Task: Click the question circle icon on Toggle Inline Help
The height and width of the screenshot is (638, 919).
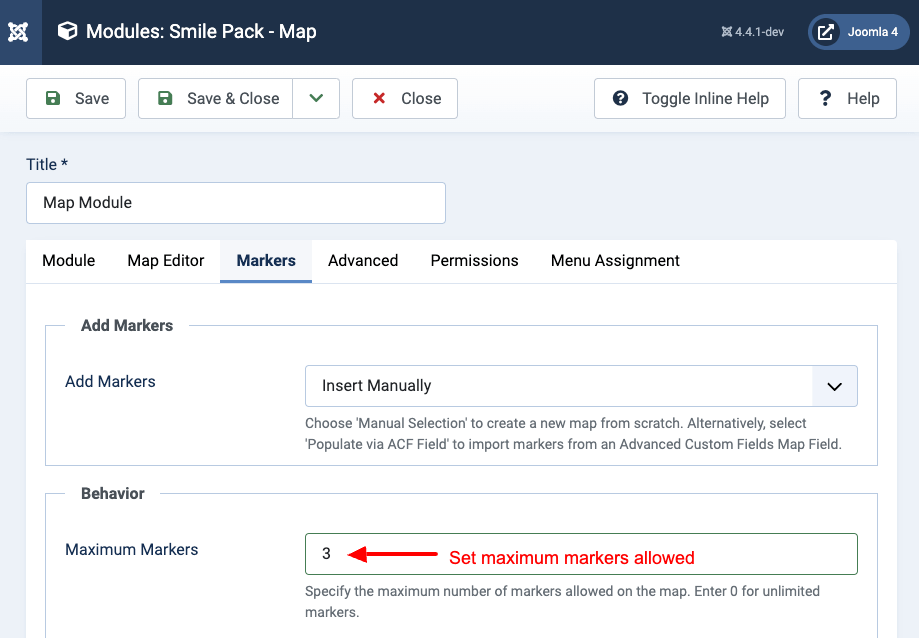Action: click(x=620, y=98)
